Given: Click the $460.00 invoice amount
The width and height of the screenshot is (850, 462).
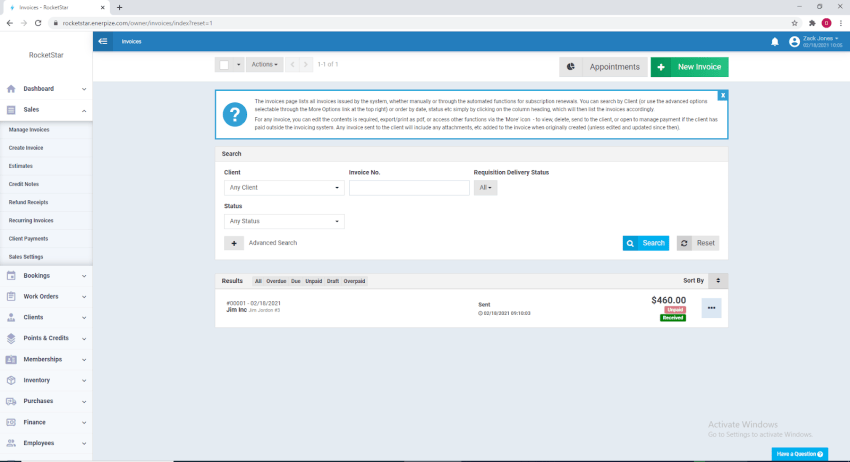Looking at the screenshot, I should coord(668,300).
